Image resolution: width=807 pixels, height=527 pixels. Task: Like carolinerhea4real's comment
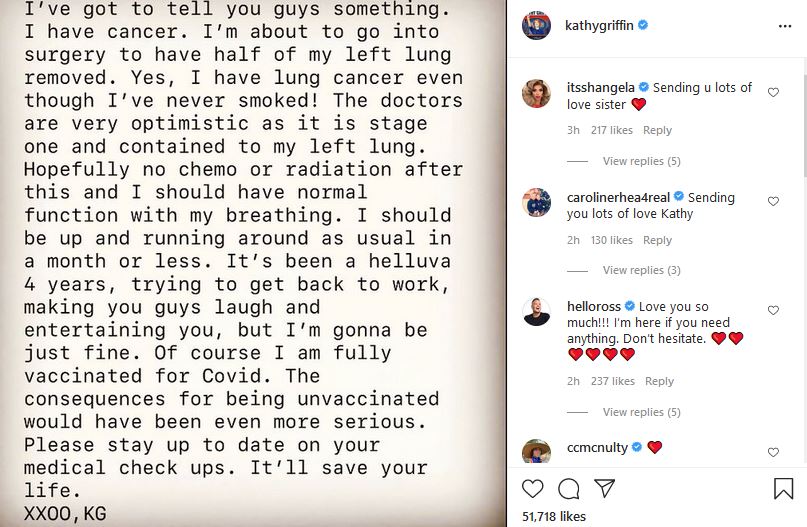tap(773, 201)
